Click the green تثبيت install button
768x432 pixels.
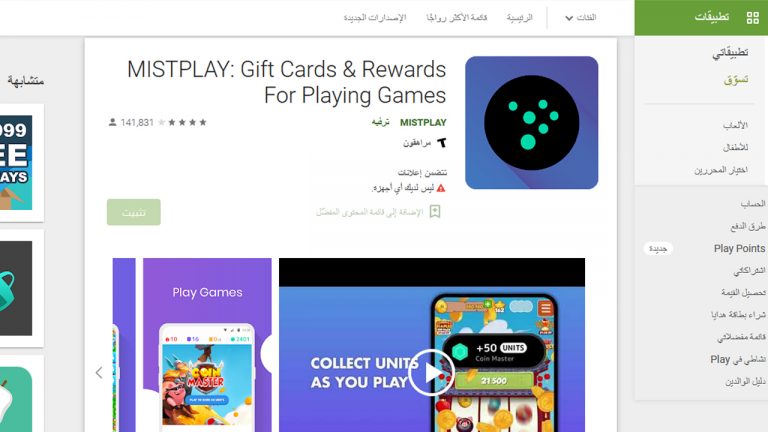coord(134,212)
